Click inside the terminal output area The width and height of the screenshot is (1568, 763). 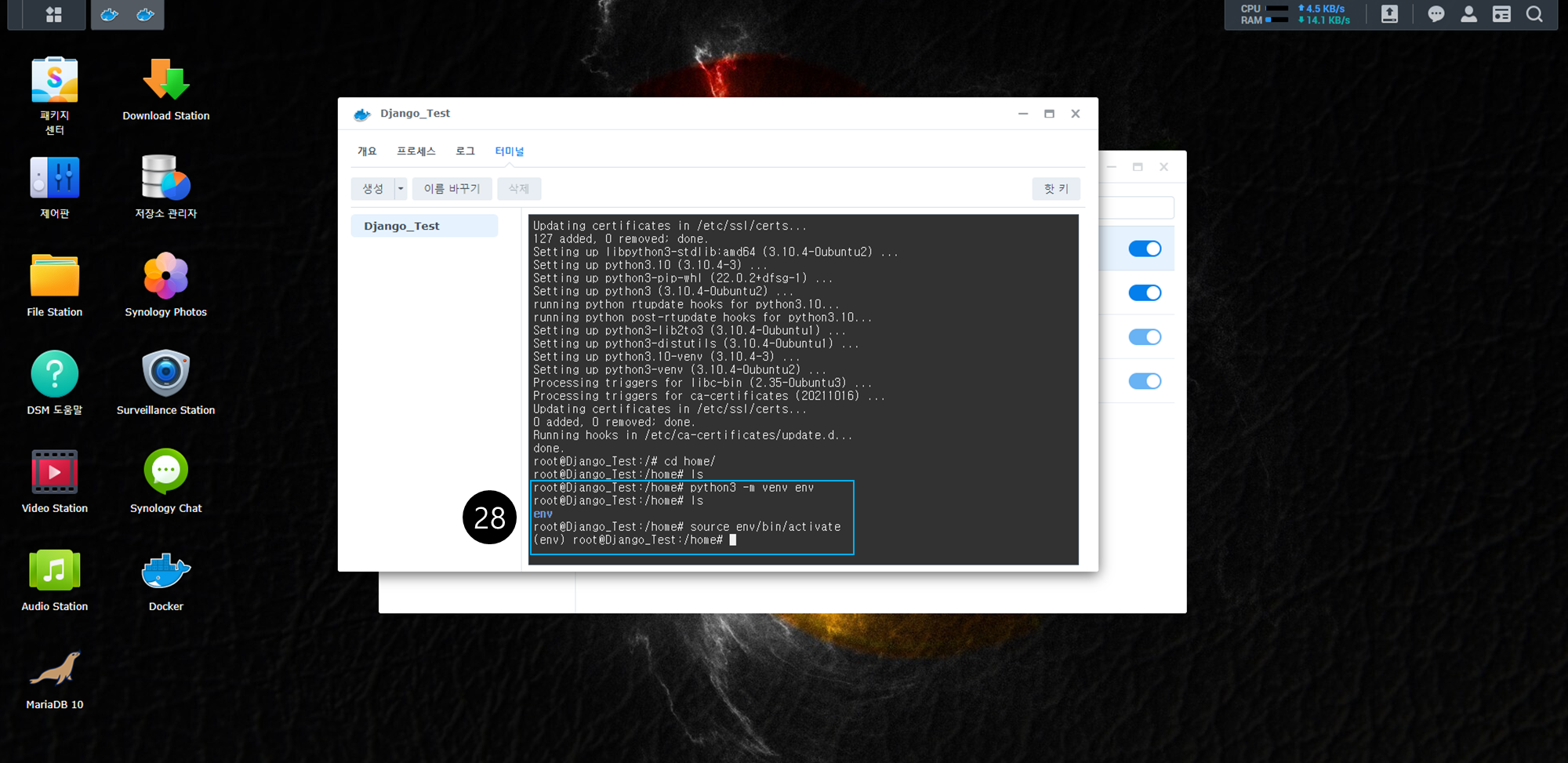(x=804, y=389)
